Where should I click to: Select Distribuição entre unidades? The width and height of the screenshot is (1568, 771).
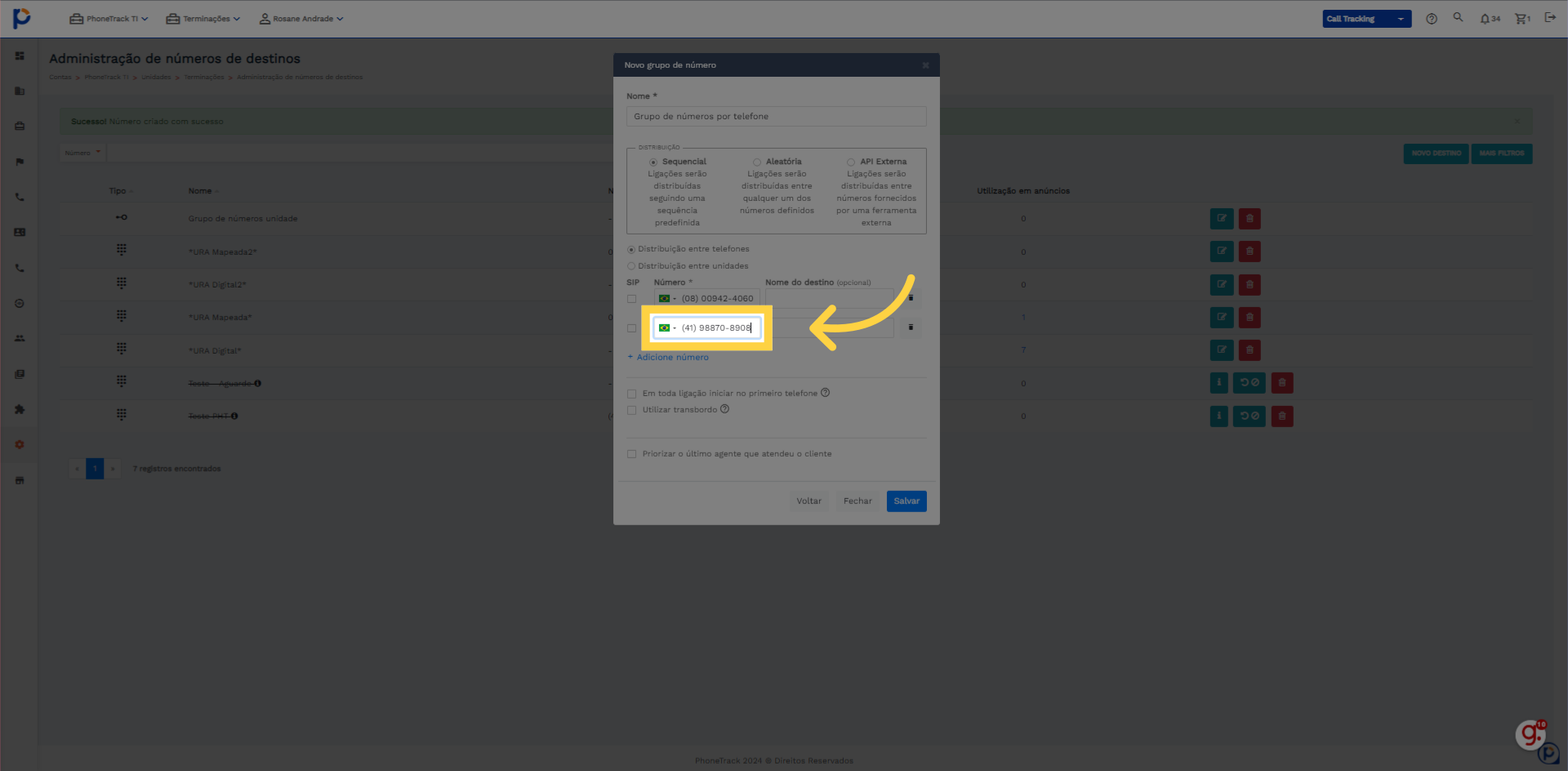click(x=631, y=266)
